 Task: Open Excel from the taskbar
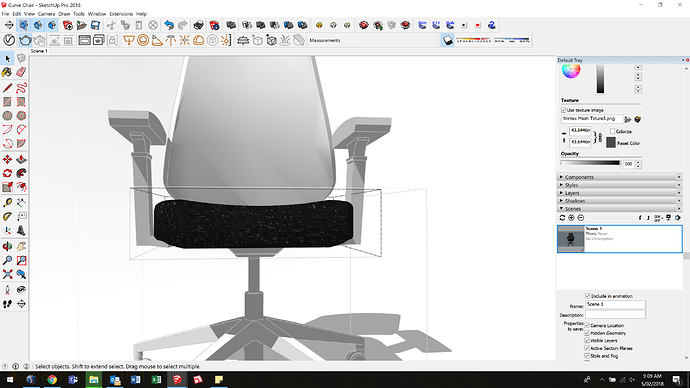[x=156, y=379]
